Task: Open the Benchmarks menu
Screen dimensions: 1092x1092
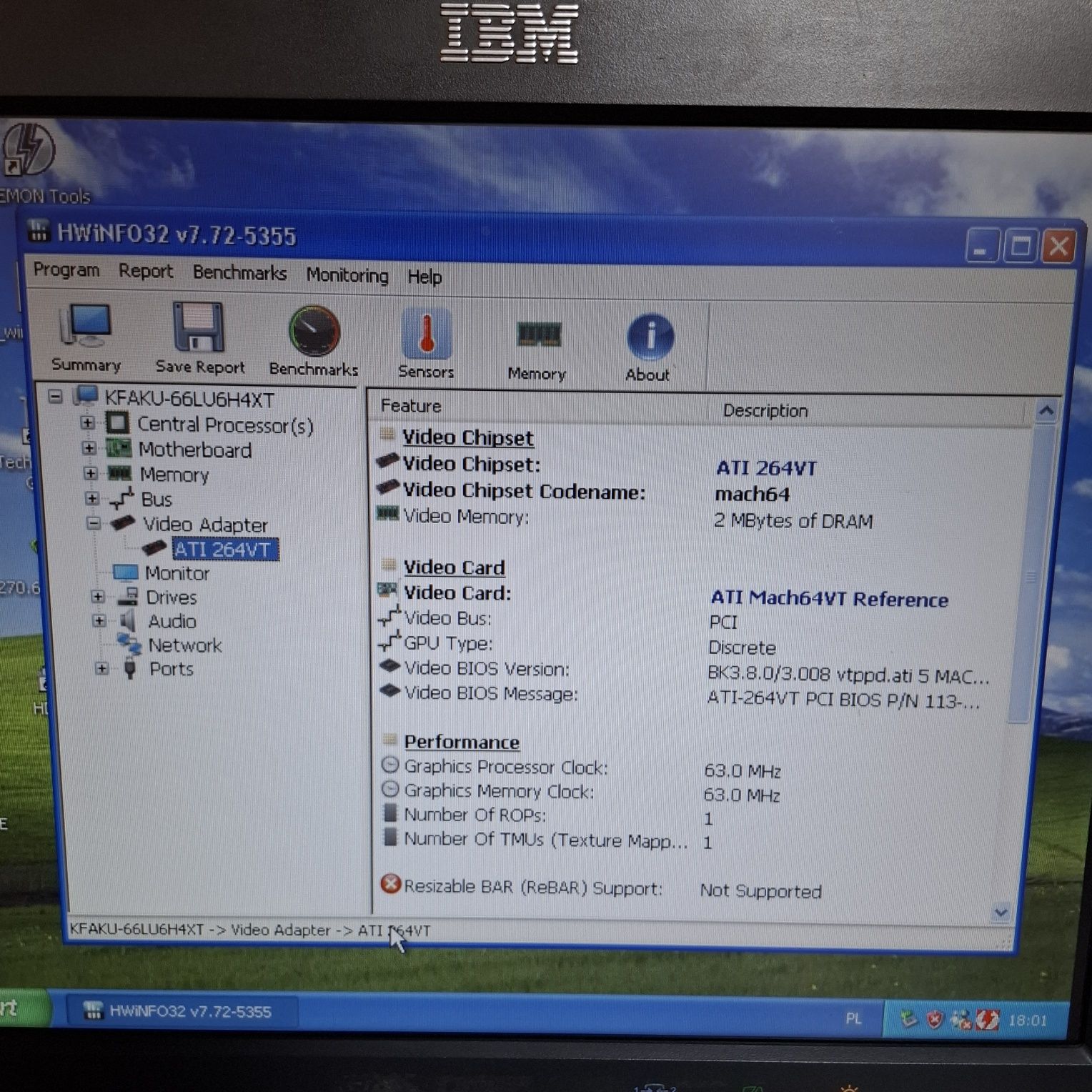Action: [x=239, y=273]
